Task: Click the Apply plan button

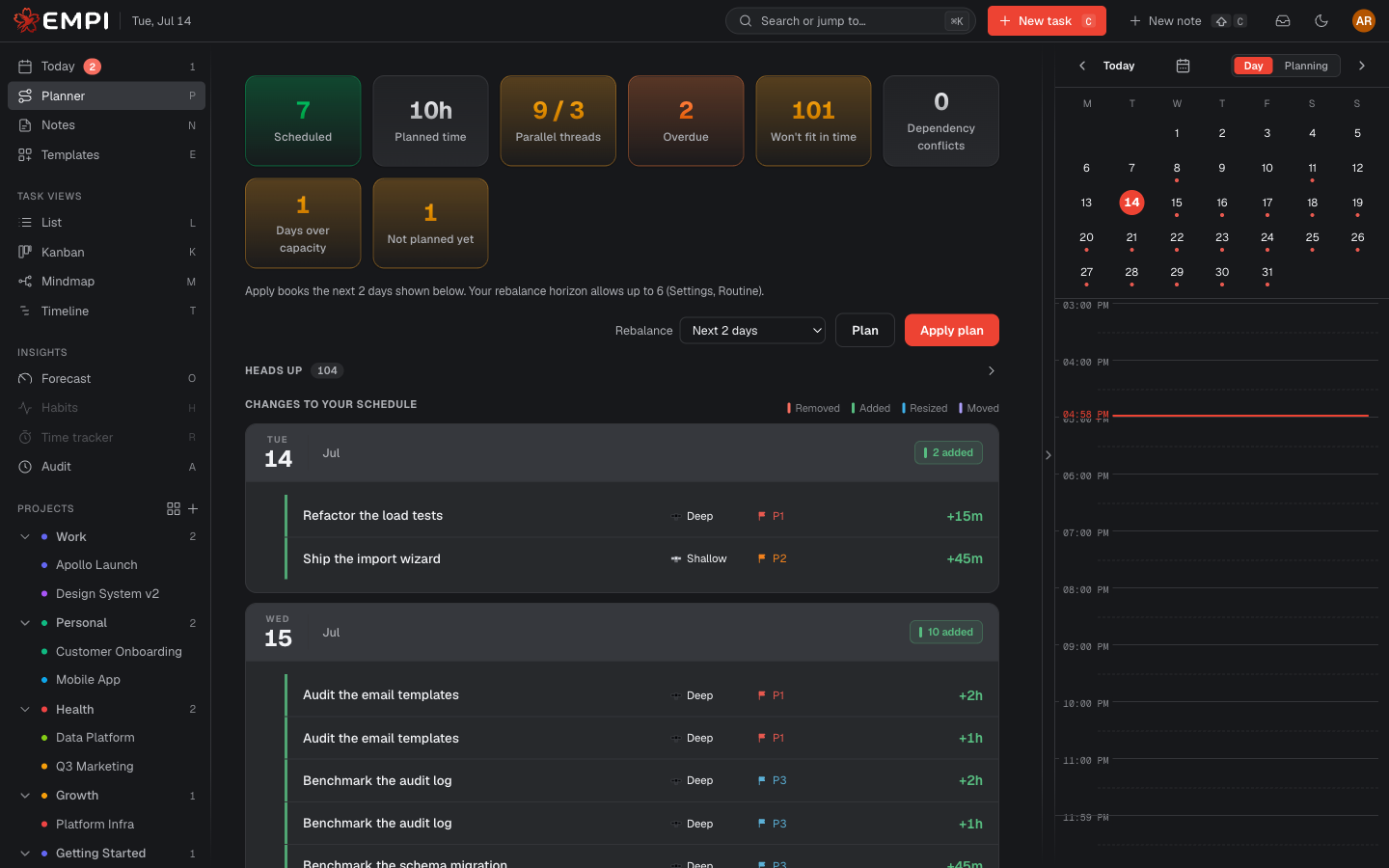Action: tap(951, 331)
